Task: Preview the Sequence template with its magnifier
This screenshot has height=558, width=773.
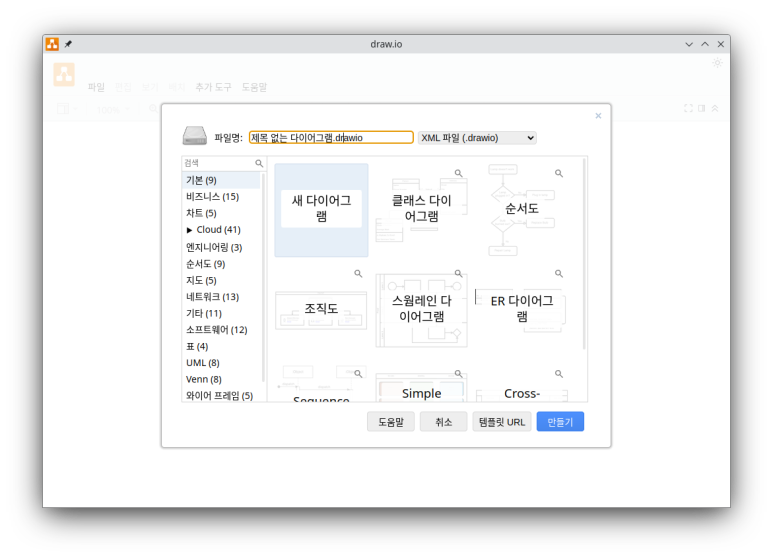Action: pyautogui.click(x=358, y=374)
